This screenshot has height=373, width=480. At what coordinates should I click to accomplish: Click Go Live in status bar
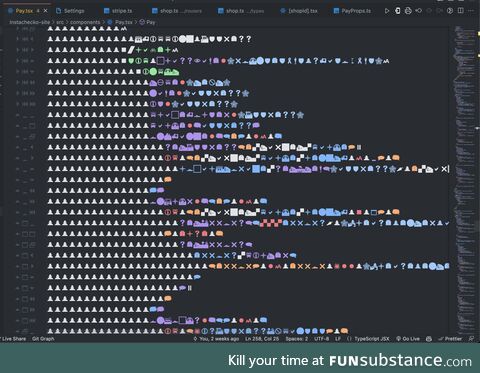[x=408, y=339]
